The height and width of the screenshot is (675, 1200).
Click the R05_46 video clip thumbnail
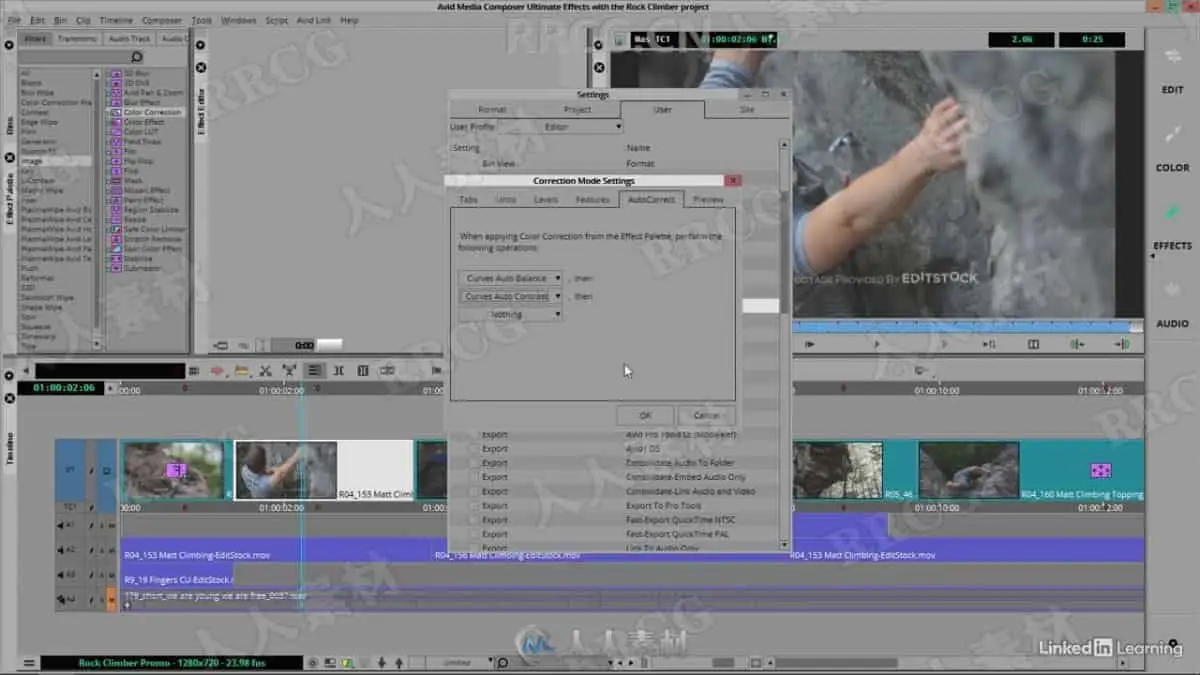click(838, 470)
